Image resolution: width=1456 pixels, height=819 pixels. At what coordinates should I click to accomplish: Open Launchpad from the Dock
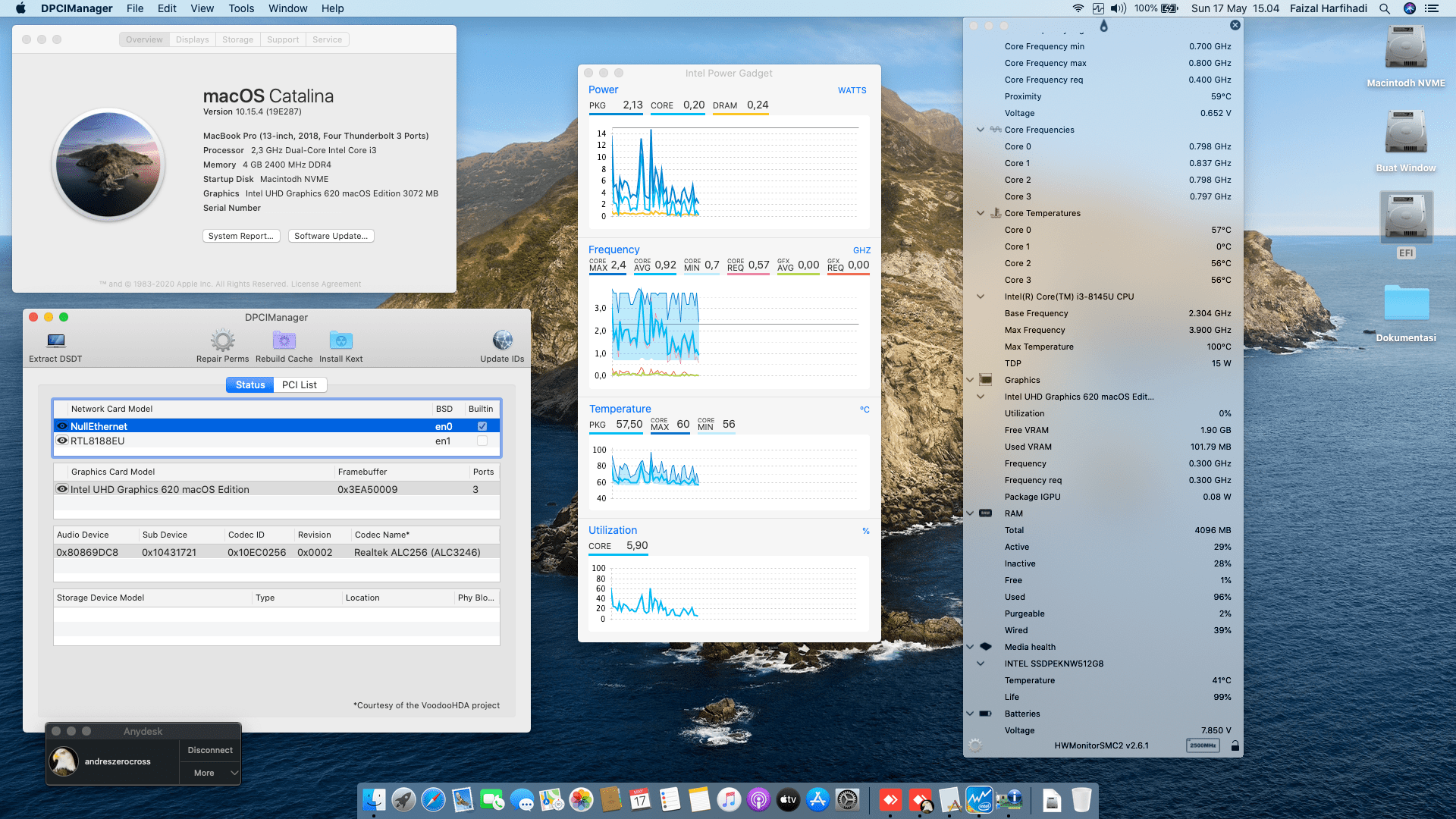(403, 799)
